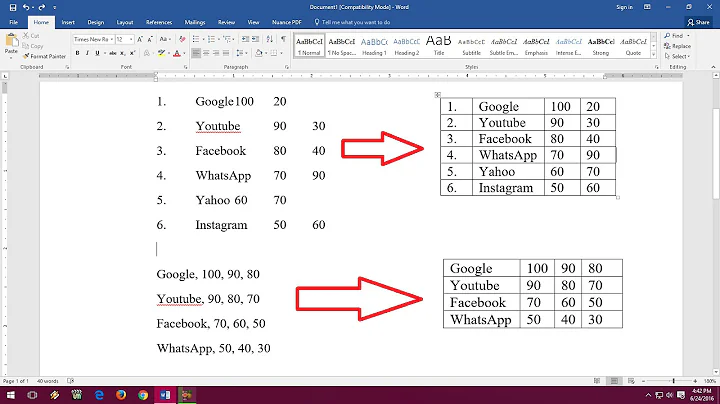Click Increase Indent icon
This screenshot has width=720, height=404.
point(255,39)
